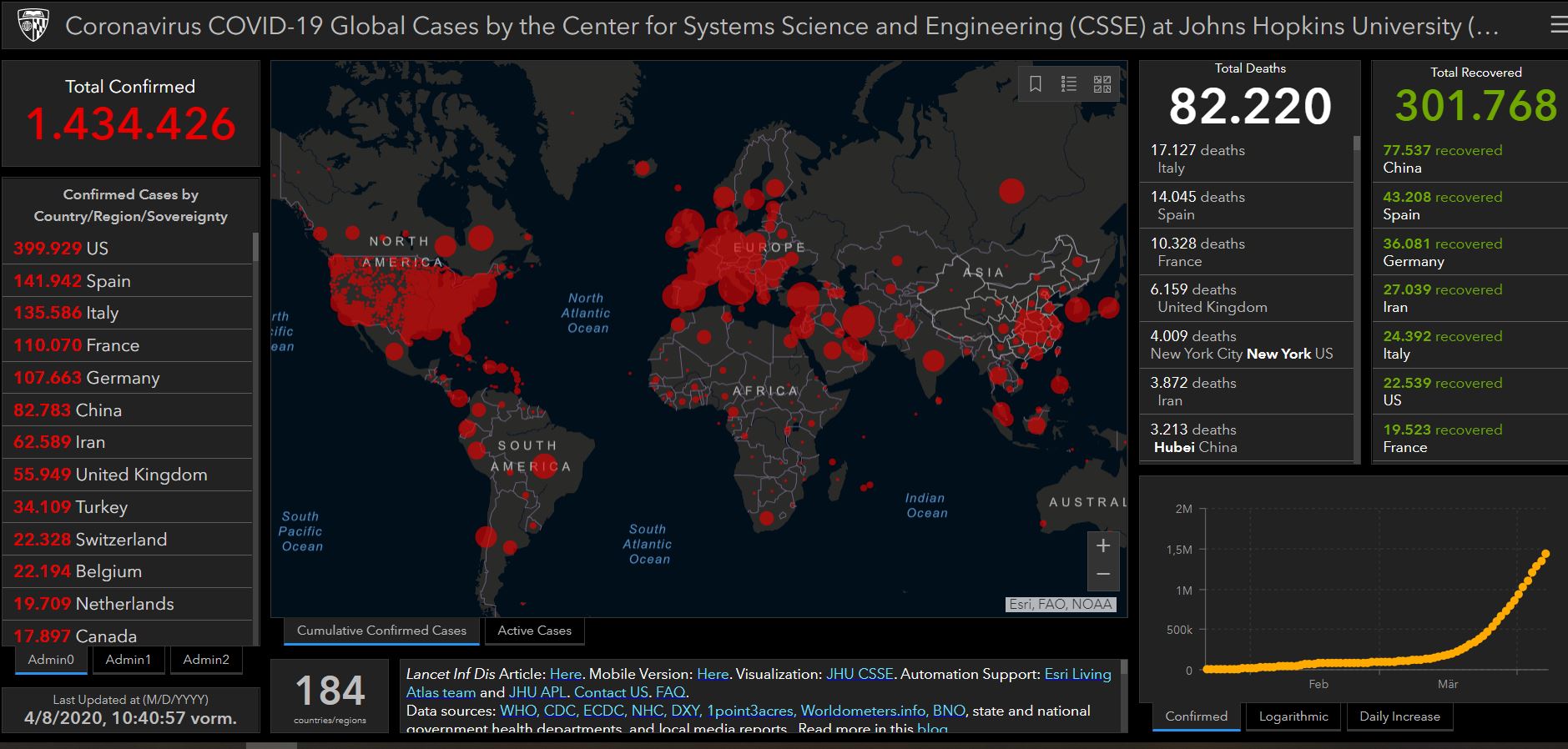Select Italy entry in Total Deaths list

tap(1246, 158)
